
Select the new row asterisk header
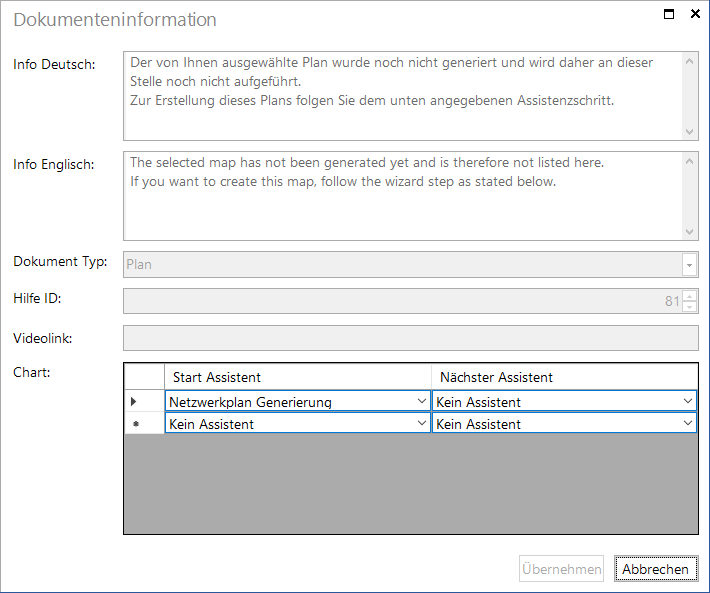click(144, 423)
